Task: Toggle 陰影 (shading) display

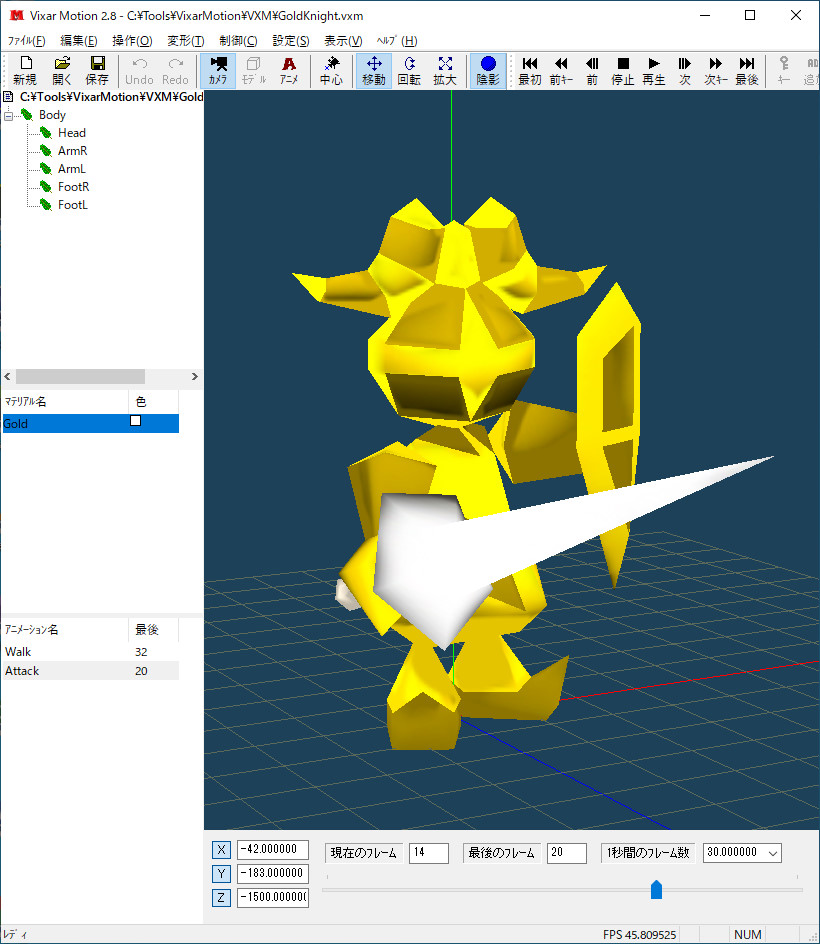Action: 487,71
